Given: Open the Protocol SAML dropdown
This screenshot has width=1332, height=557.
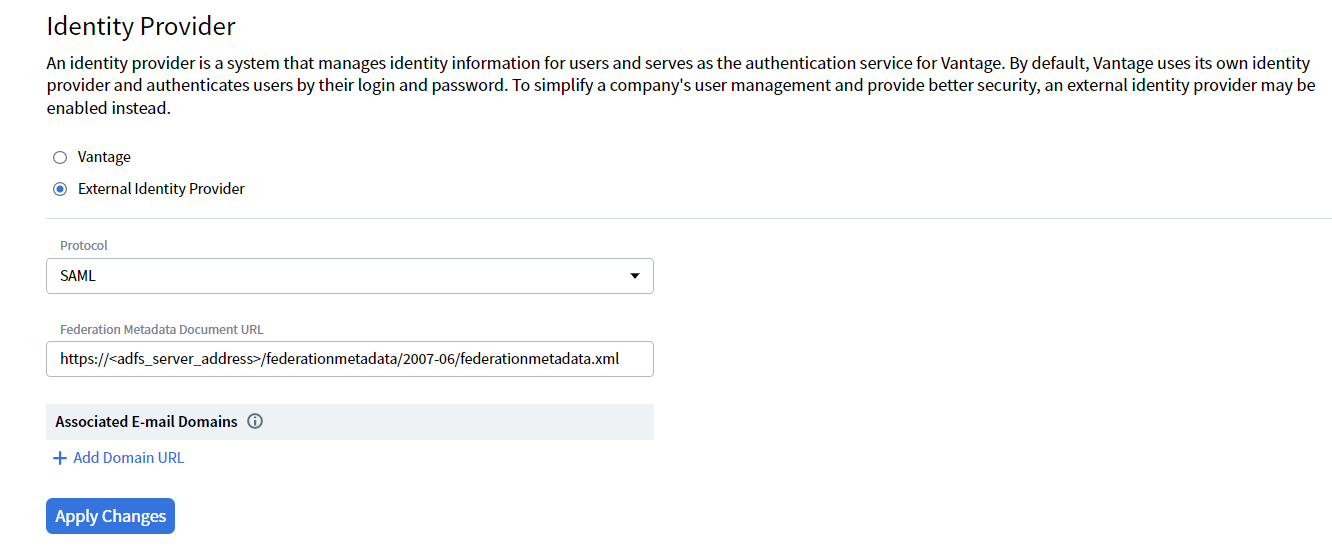Looking at the screenshot, I should [350, 276].
